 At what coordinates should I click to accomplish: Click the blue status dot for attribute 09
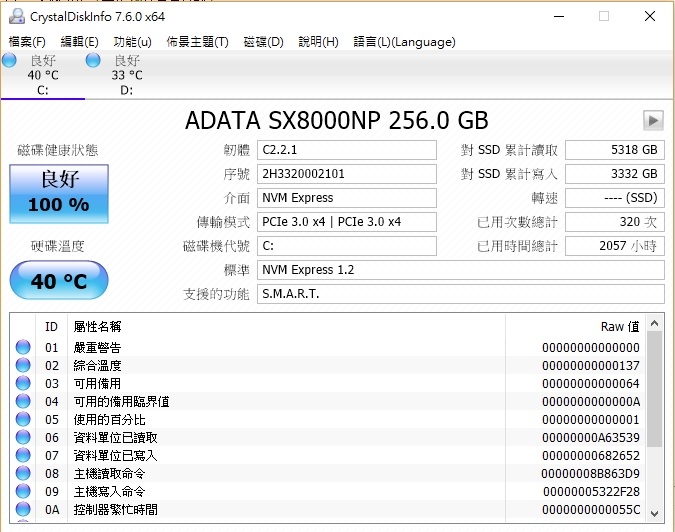point(23,491)
